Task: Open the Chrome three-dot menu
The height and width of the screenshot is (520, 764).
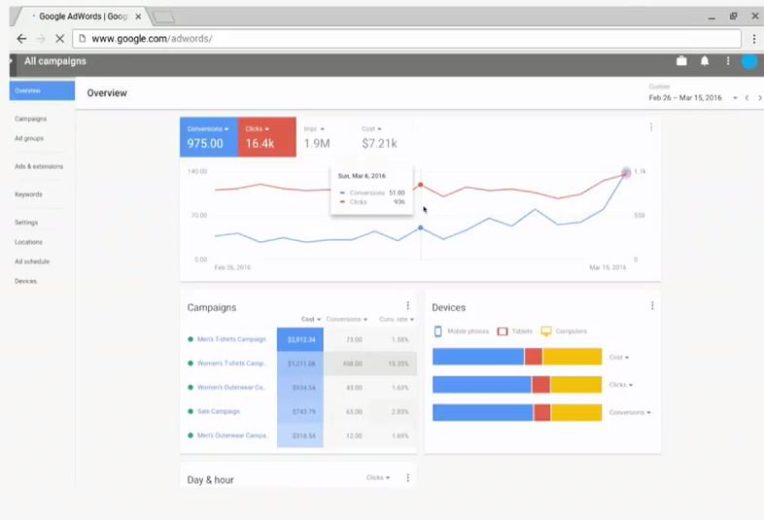Action: point(754,39)
